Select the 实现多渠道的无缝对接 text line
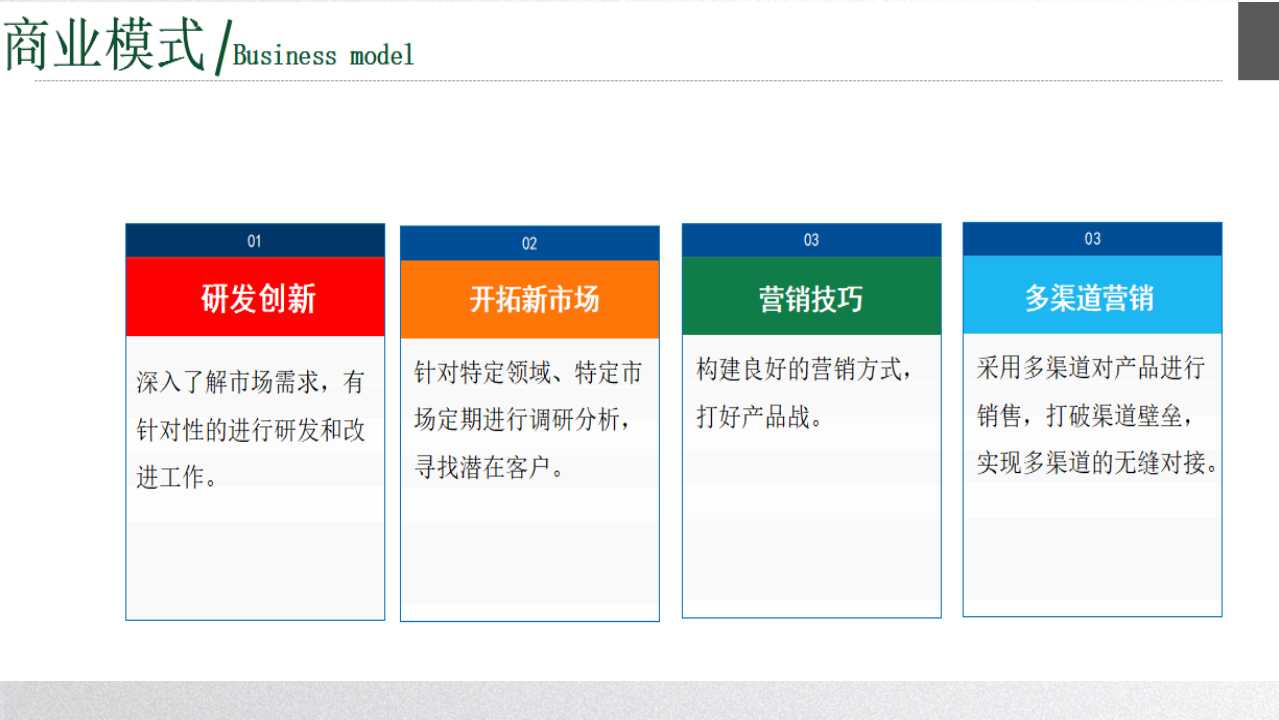Viewport: 1279px width, 720px height. pos(1097,464)
